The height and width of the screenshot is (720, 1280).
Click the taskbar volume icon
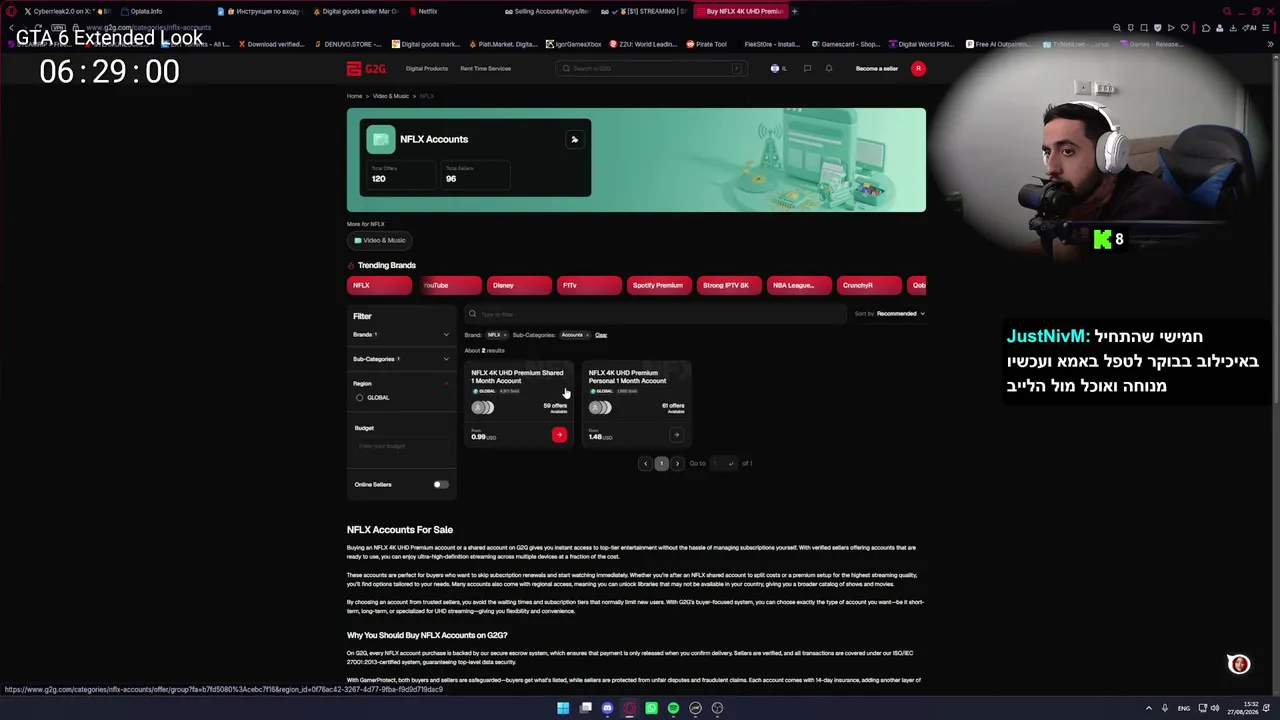pyautogui.click(x=1215, y=708)
